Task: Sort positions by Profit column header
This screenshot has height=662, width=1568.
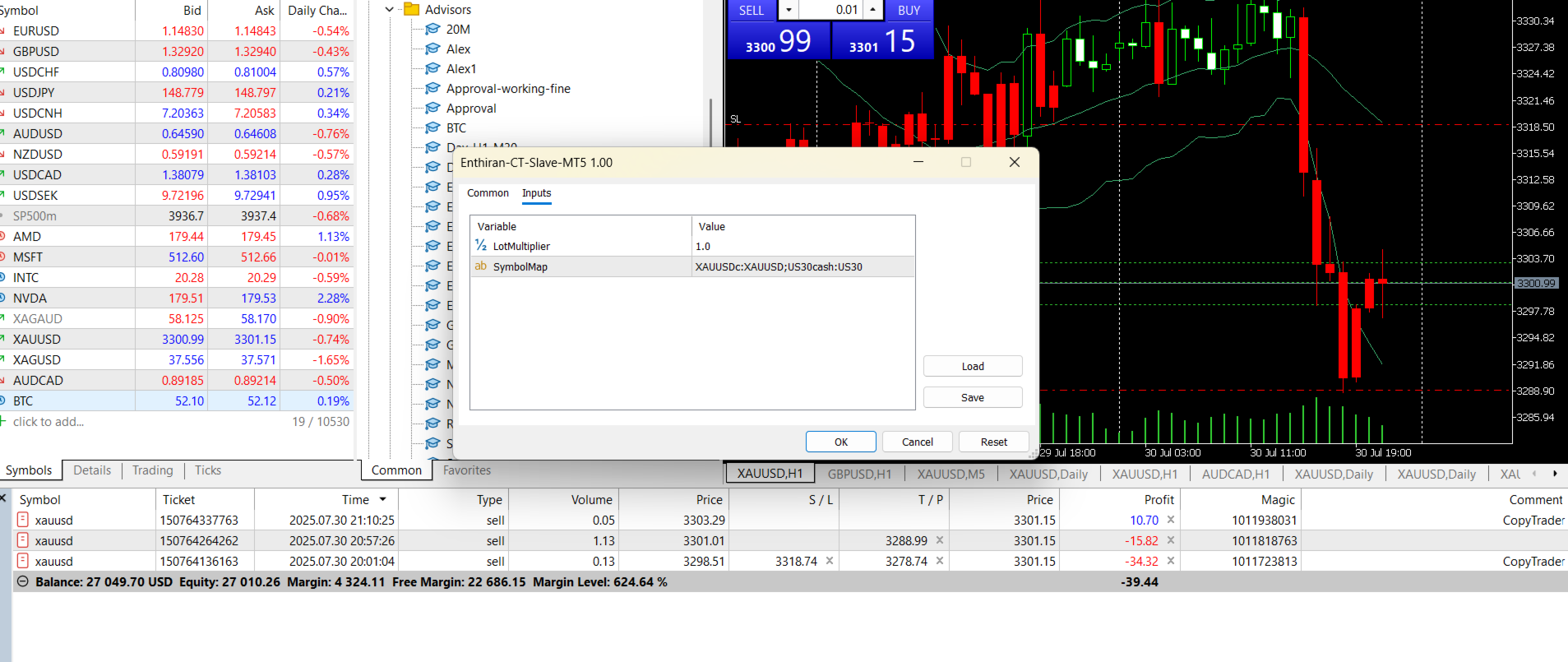Action: click(x=1119, y=499)
